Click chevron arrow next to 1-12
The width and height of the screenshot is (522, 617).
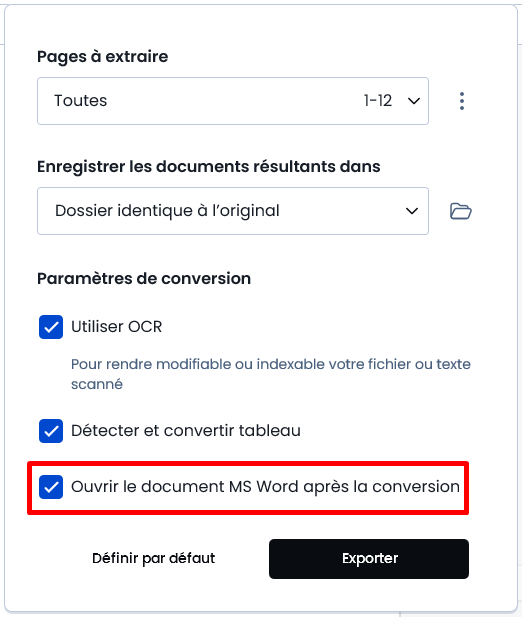pyautogui.click(x=414, y=101)
